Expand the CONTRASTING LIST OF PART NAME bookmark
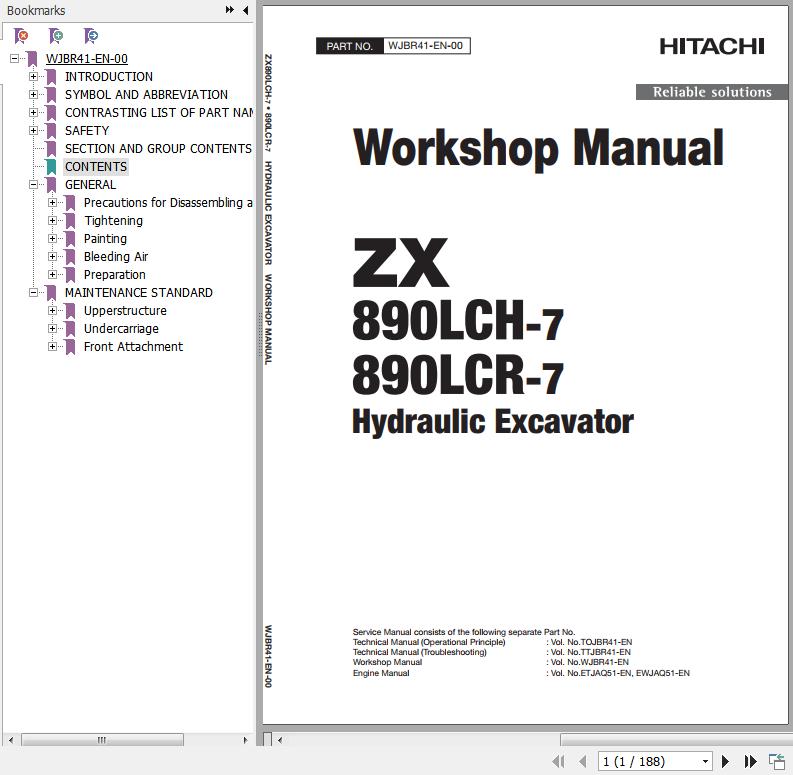This screenshot has height=775, width=793. pos(33,113)
